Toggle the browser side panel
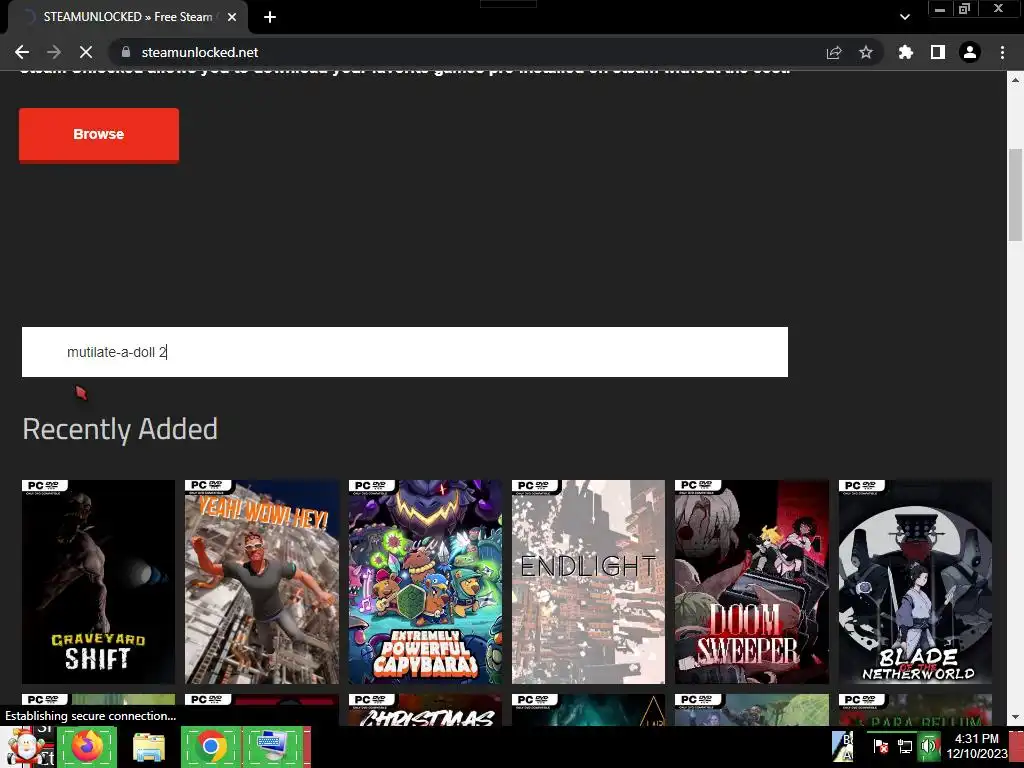 pyautogui.click(x=938, y=52)
